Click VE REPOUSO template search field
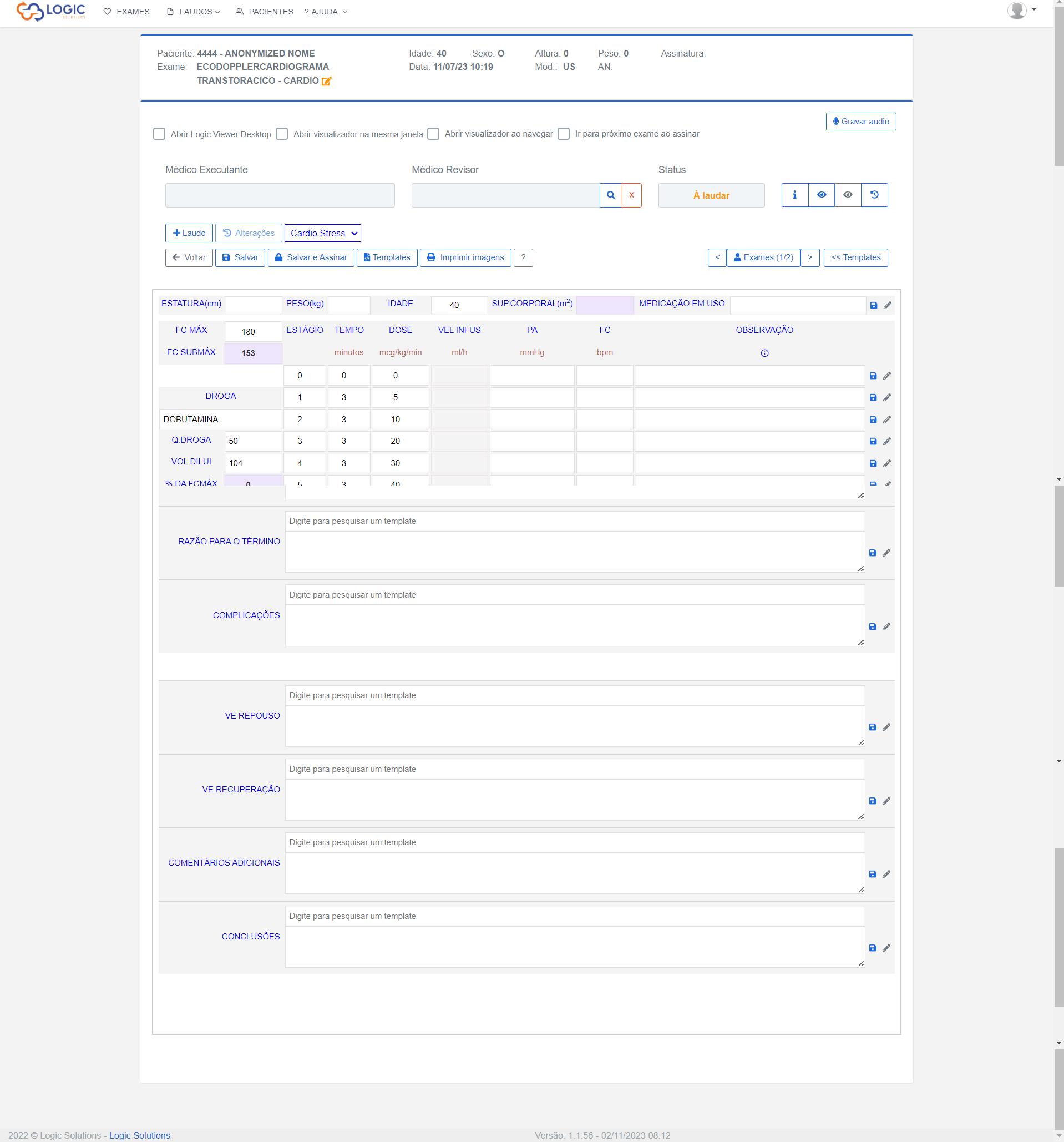The height and width of the screenshot is (1142, 1064). [x=575, y=695]
